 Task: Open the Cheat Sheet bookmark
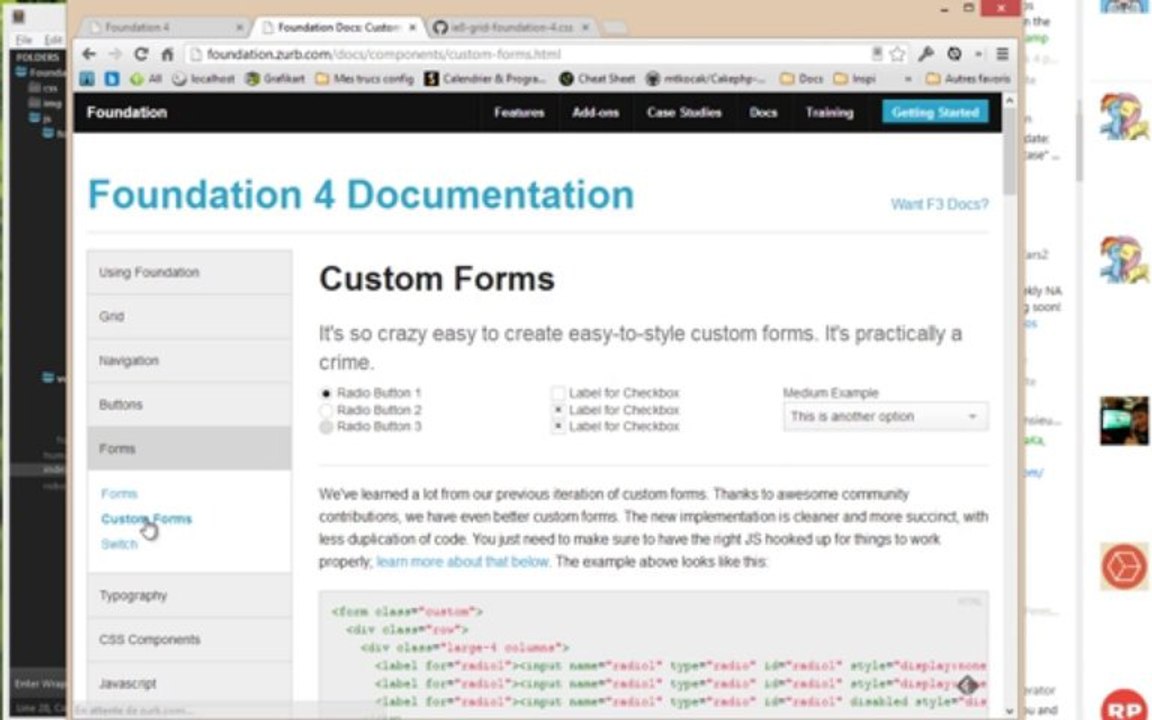click(597, 79)
